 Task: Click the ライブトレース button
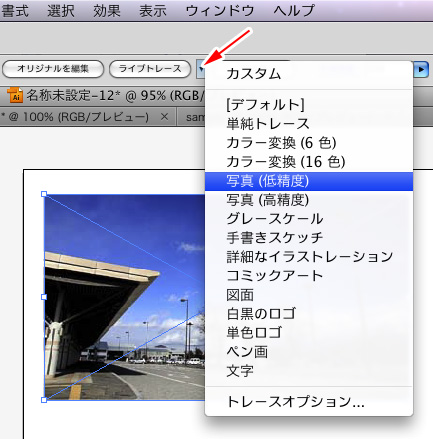coord(150,69)
